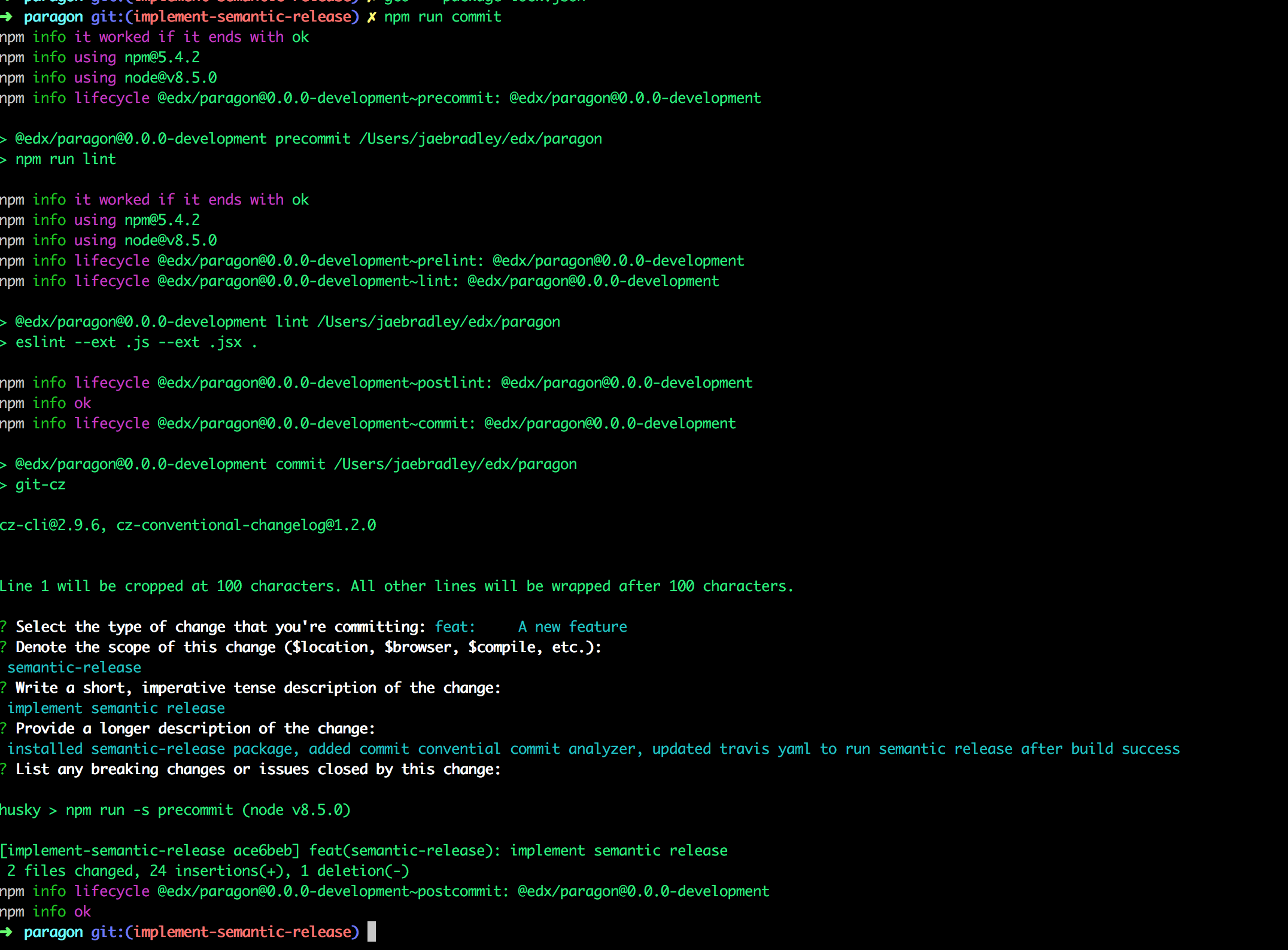The width and height of the screenshot is (1288, 950).
Task: Click the 'feat:' selected change type
Action: (454, 627)
